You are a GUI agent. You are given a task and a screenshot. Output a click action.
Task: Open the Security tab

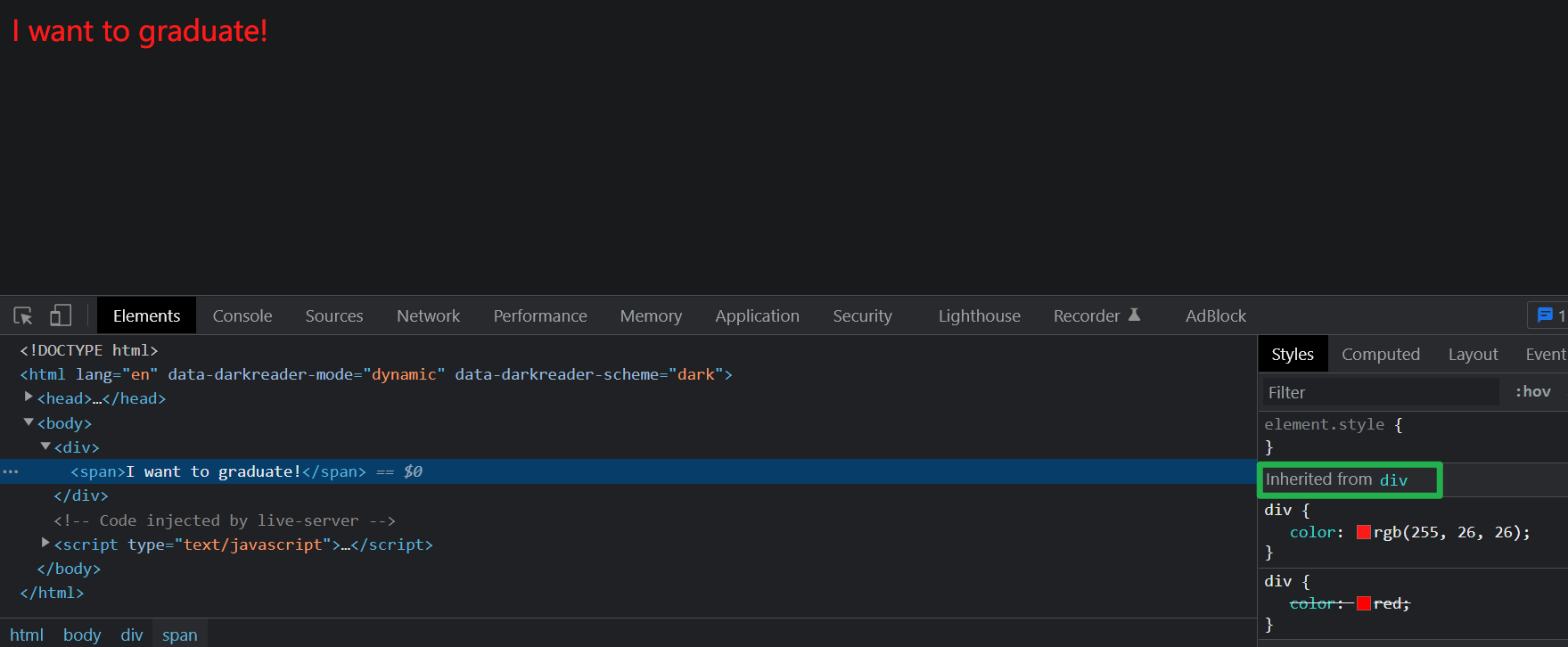(x=862, y=315)
